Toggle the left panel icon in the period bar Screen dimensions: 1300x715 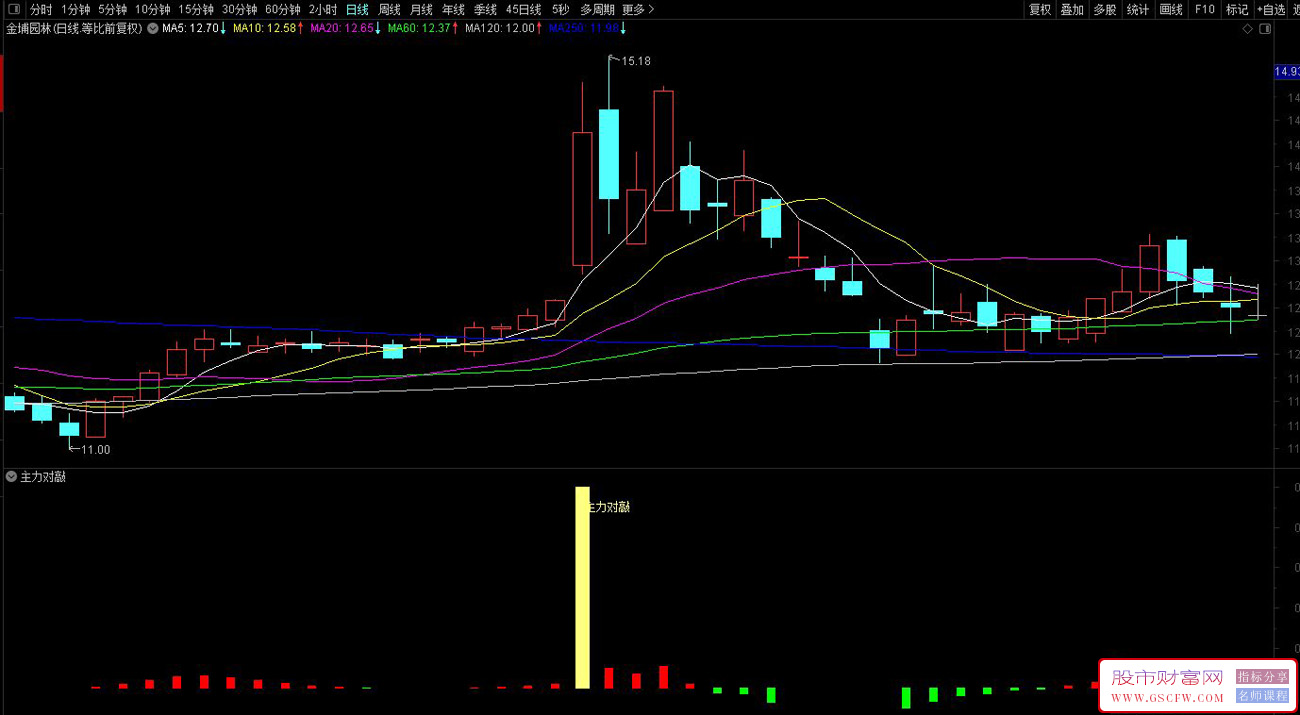[13, 9]
